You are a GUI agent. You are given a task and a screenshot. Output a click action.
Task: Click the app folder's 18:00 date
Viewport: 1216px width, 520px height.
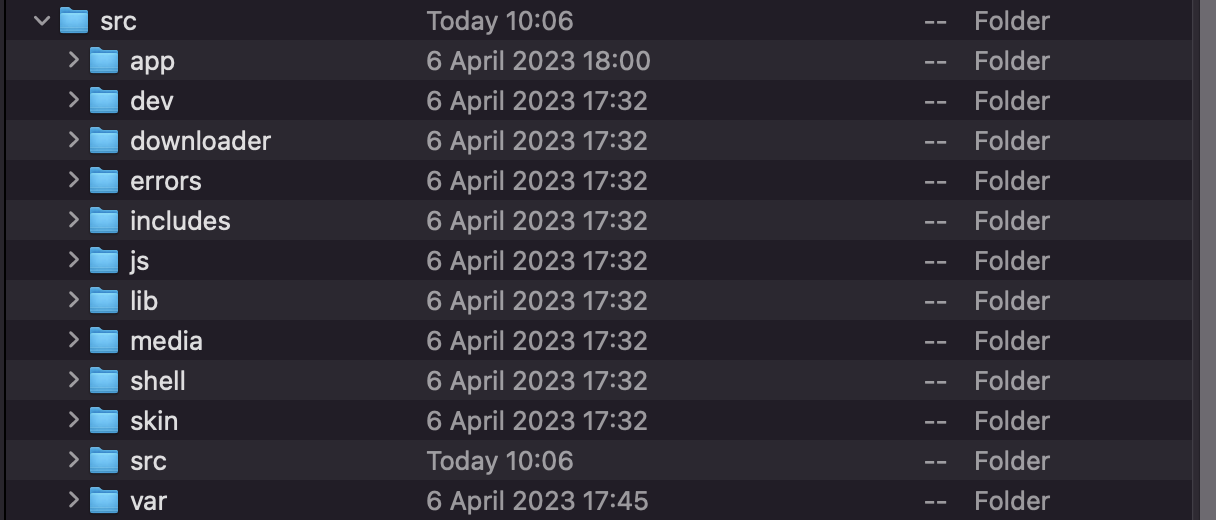(x=538, y=61)
